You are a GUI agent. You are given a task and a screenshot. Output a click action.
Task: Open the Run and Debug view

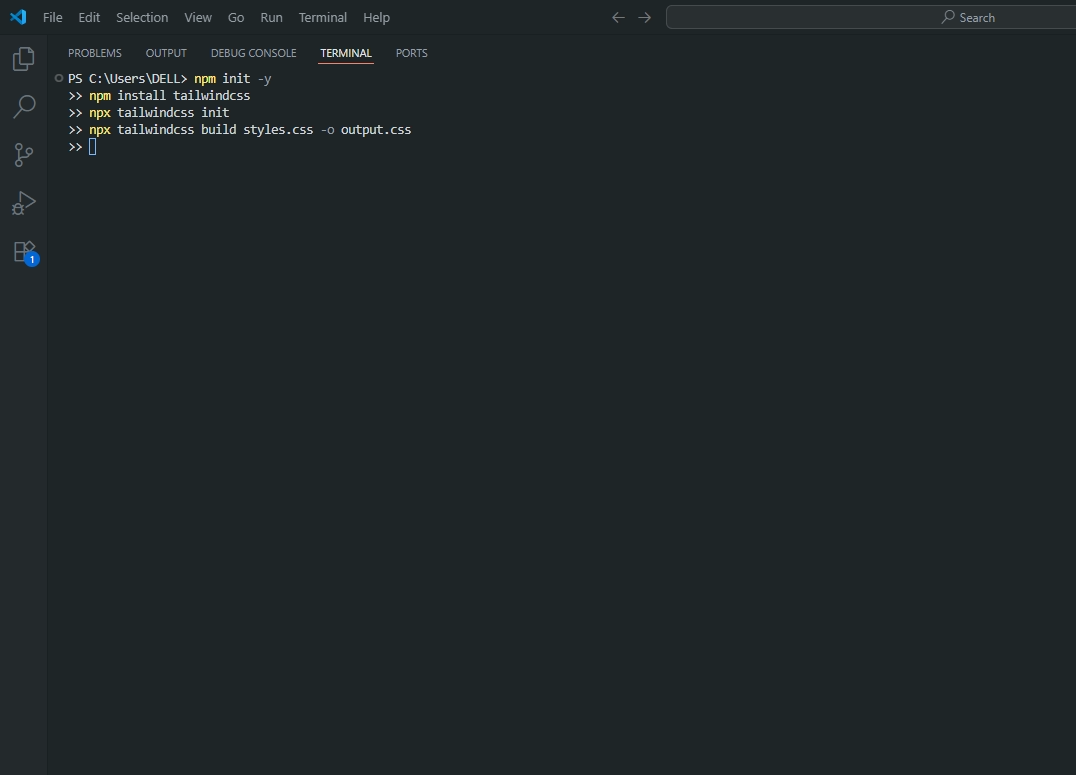(x=24, y=203)
